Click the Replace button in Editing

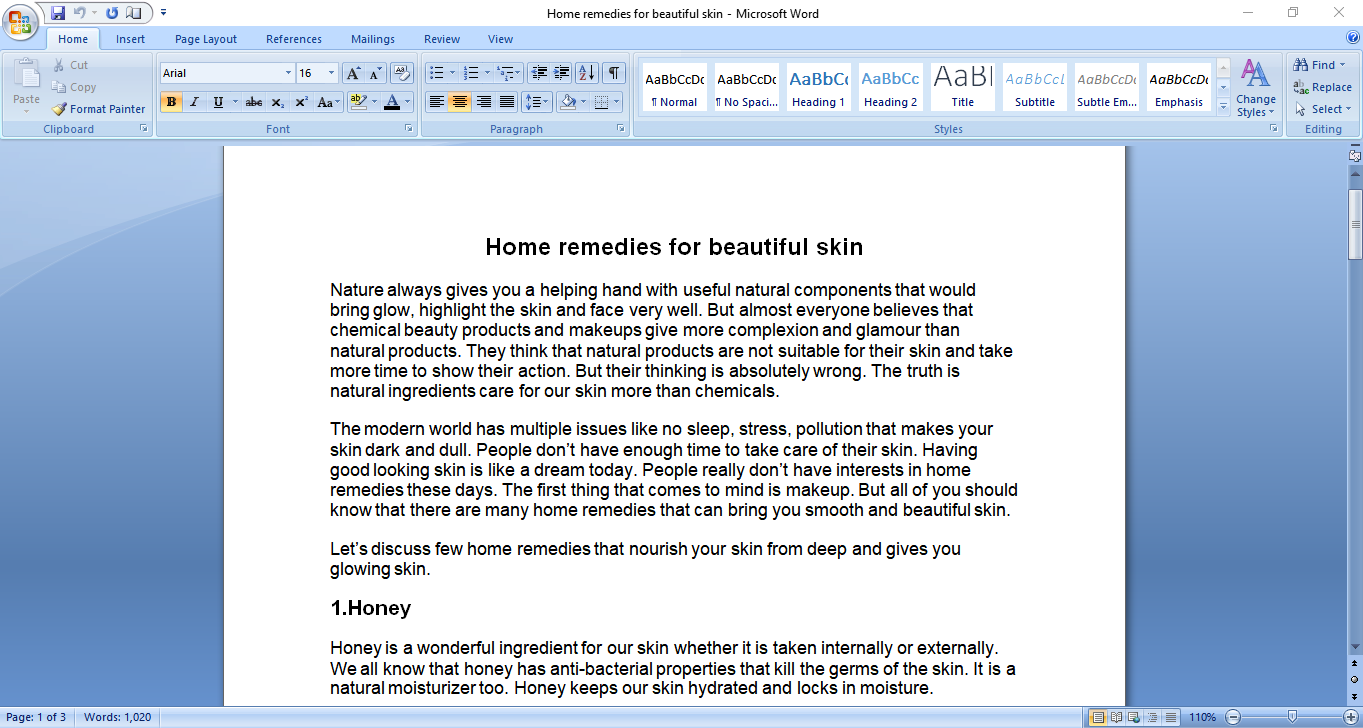point(1322,87)
